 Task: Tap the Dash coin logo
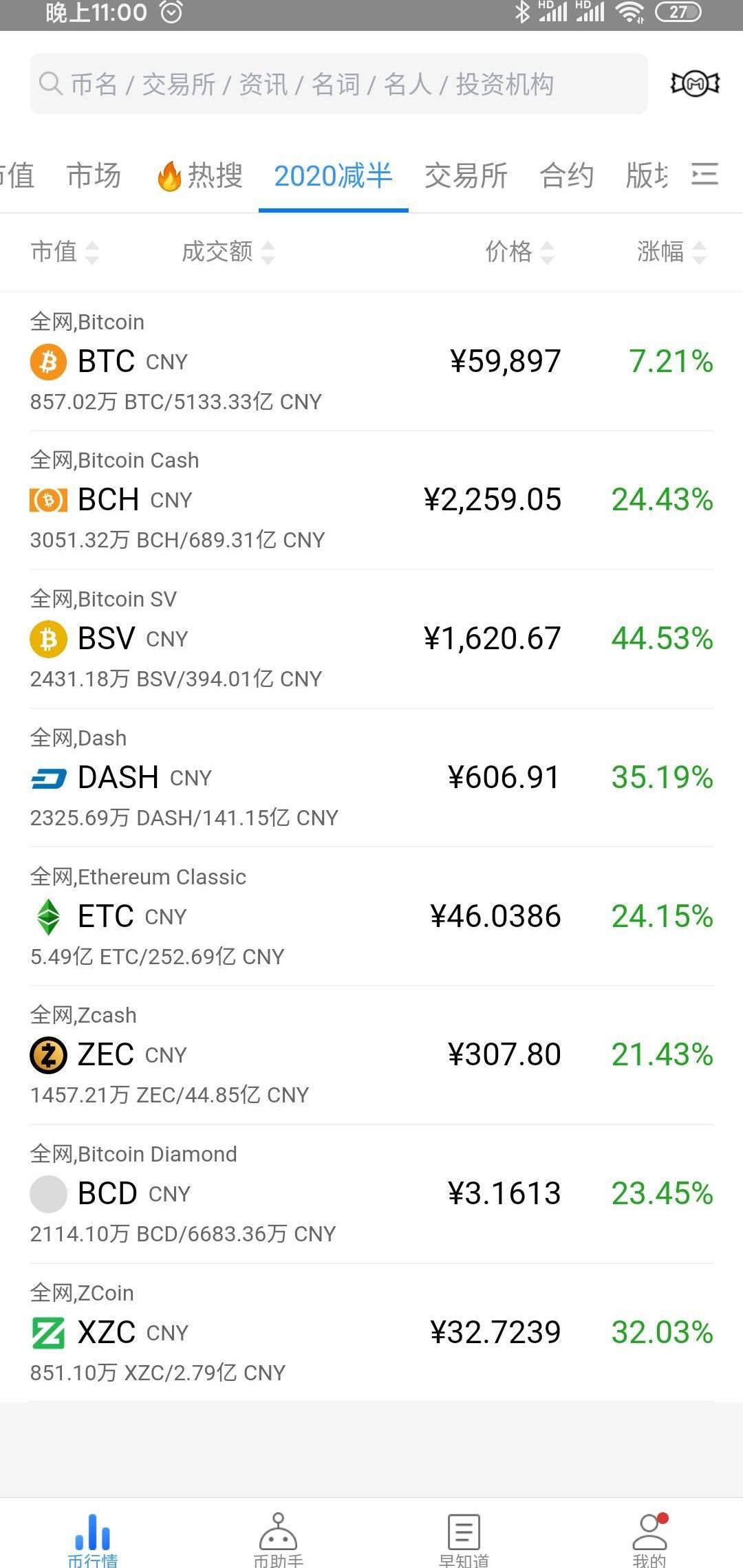pos(48,778)
